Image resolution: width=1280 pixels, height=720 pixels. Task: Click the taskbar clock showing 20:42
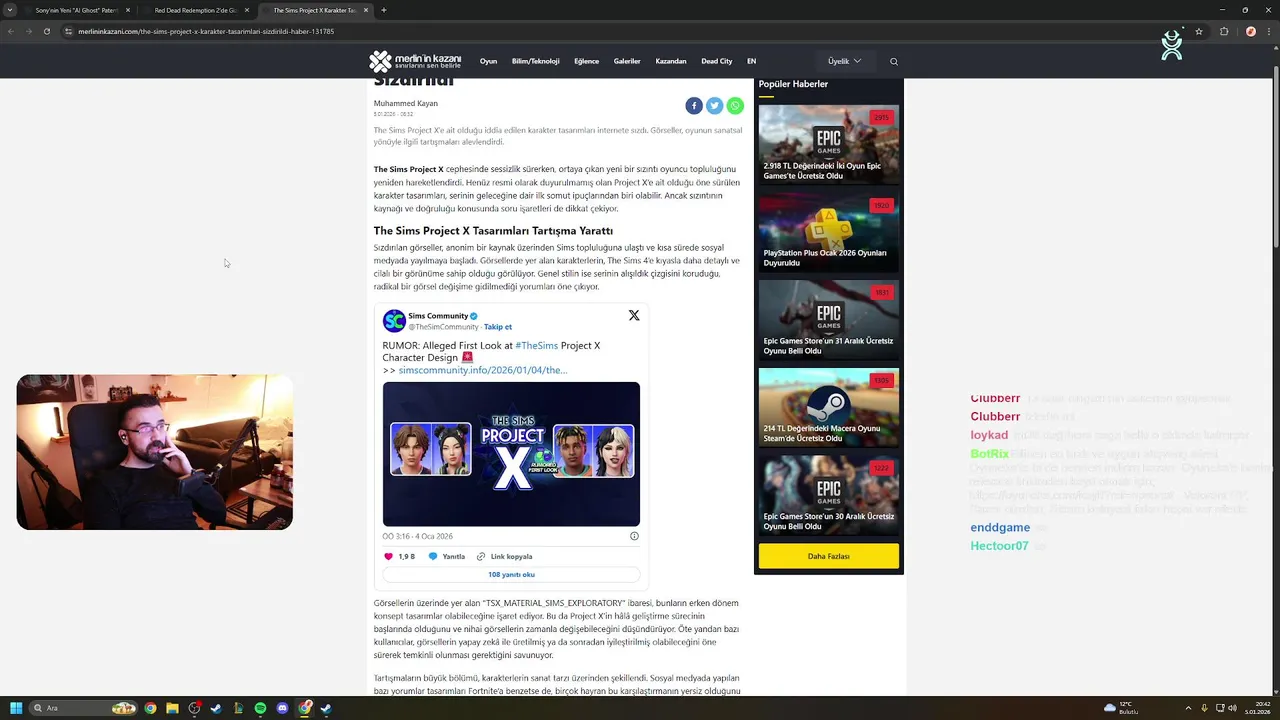[1256, 708]
